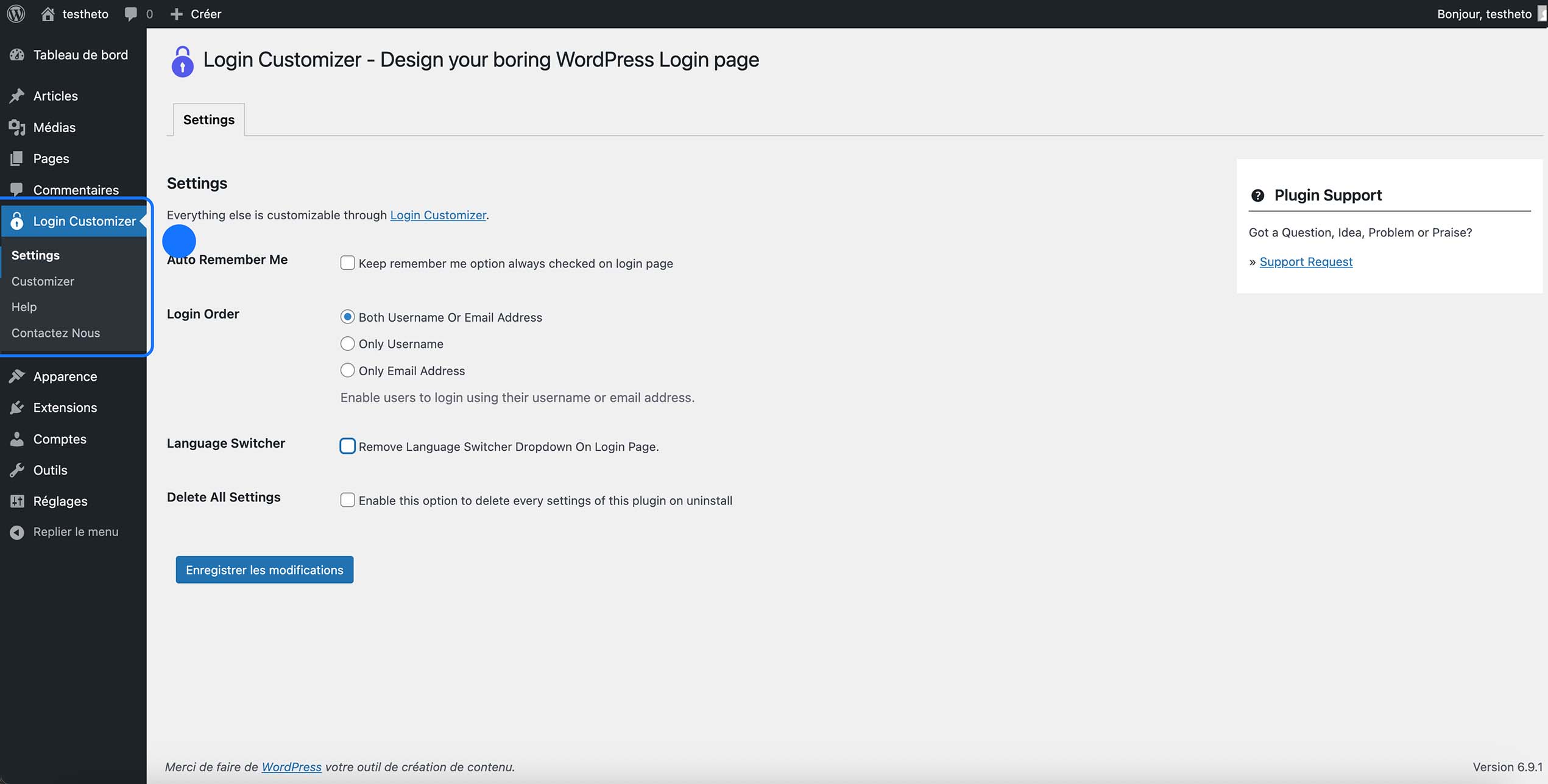Open the Customizer submenu entry
This screenshot has height=784, width=1548.
[42, 281]
